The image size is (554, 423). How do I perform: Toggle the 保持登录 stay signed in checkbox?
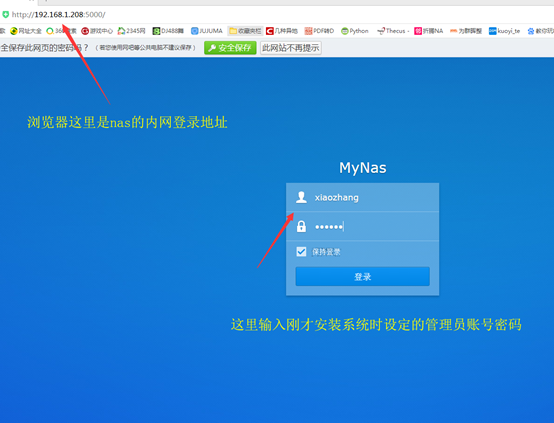[x=301, y=252]
